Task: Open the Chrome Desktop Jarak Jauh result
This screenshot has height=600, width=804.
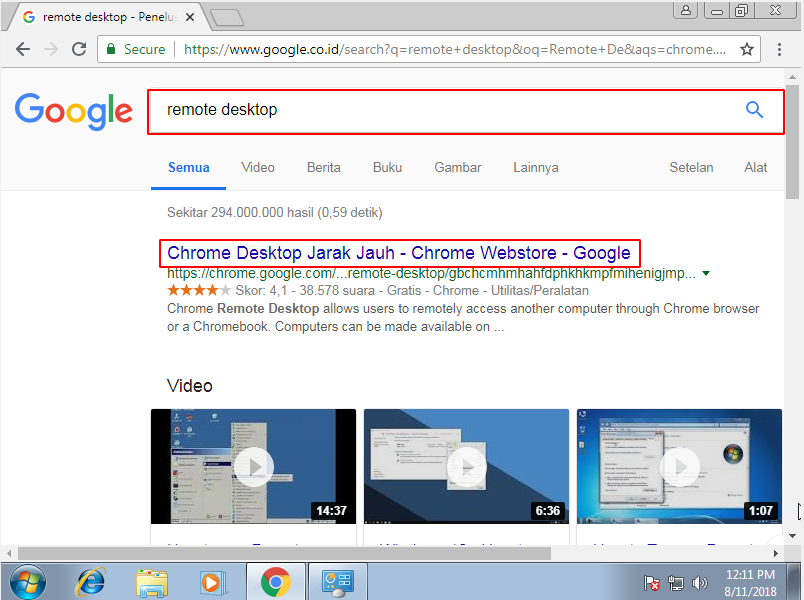Action: (398, 253)
